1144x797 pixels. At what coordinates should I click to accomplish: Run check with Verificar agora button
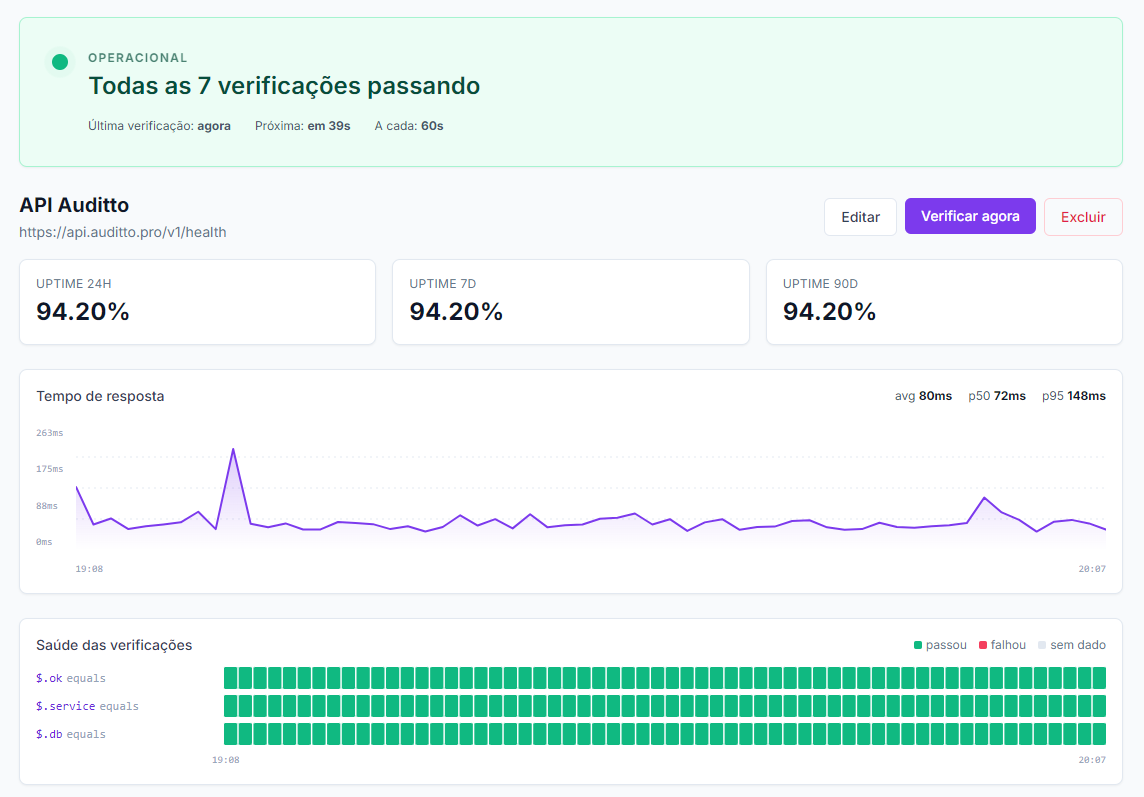click(970, 216)
